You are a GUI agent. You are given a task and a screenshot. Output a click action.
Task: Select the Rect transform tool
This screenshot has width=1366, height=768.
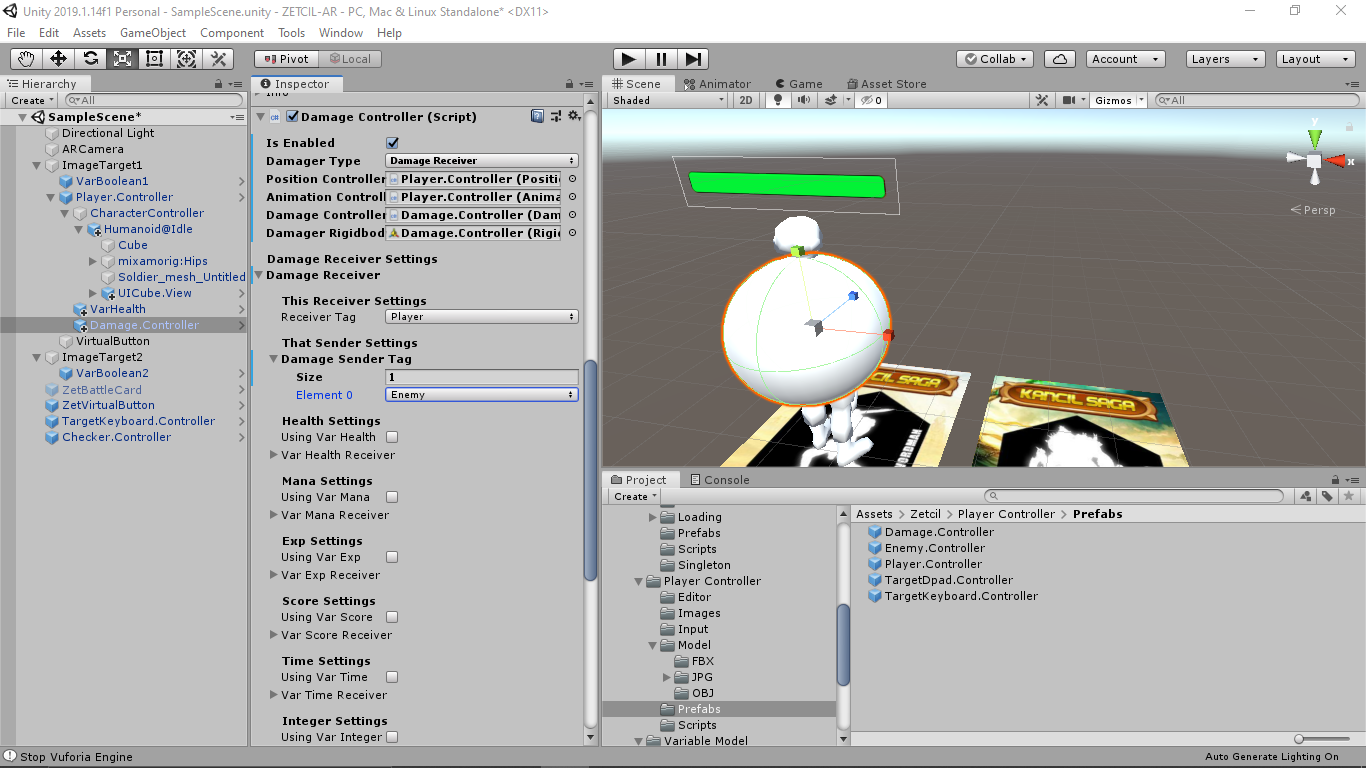pyautogui.click(x=154, y=59)
